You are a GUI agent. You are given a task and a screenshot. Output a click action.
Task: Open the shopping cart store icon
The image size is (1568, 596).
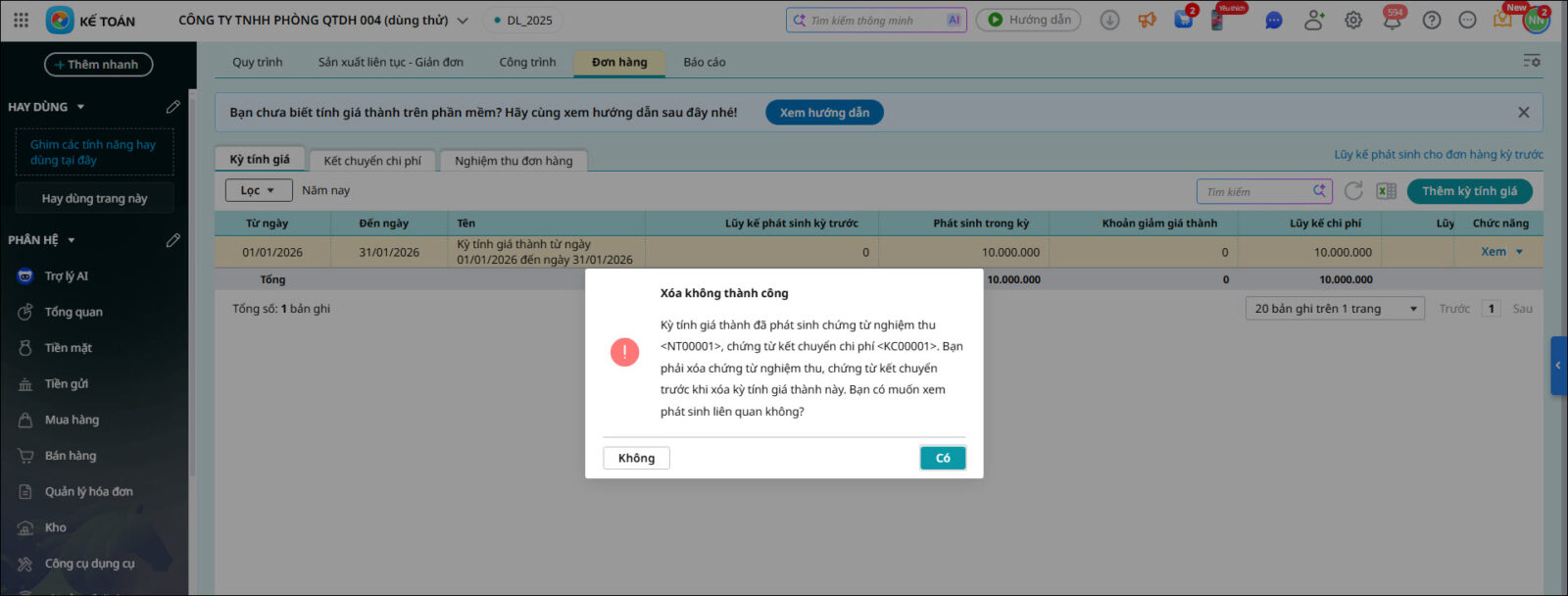pos(1184,20)
